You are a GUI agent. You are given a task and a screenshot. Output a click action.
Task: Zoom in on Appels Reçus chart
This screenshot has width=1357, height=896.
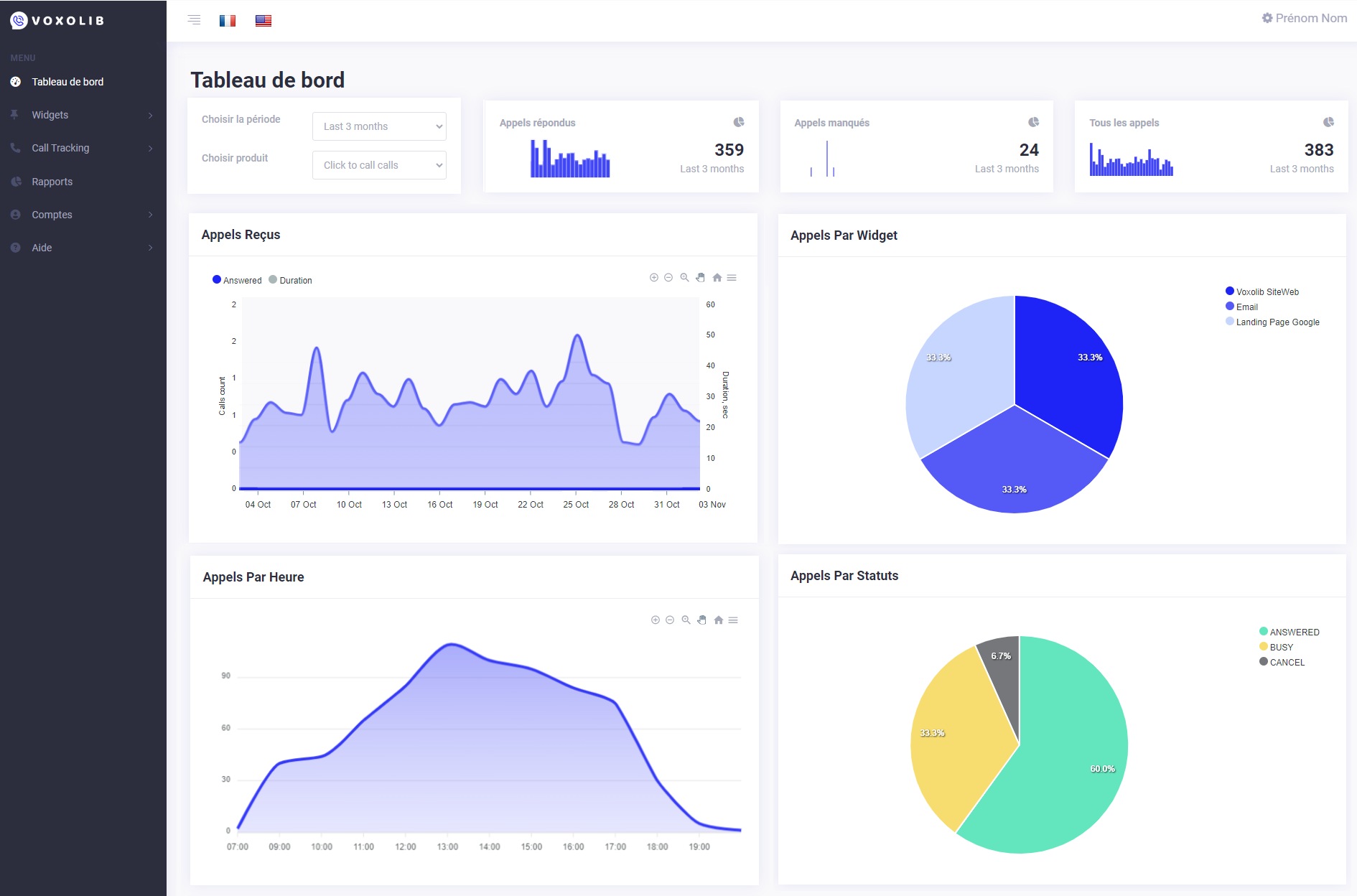653,278
